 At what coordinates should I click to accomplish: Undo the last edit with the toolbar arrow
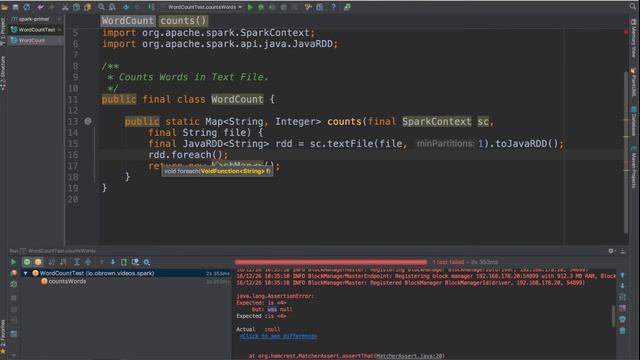coord(40,7)
